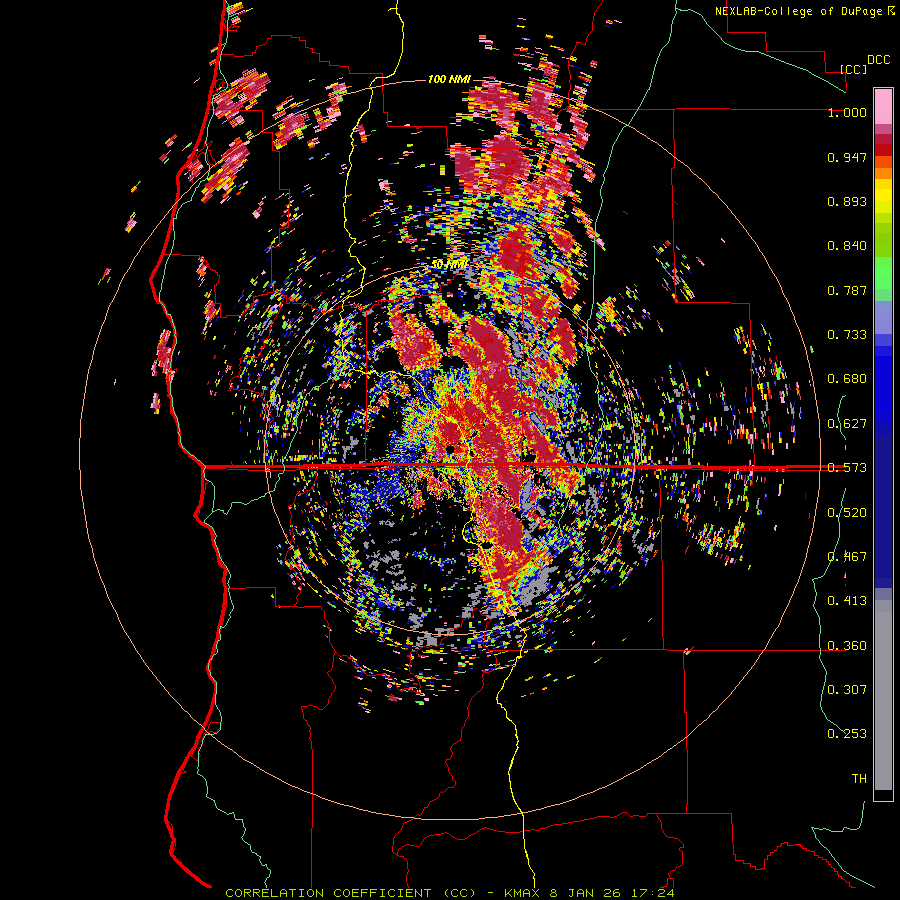Click the [CC] scale heading

click(x=853, y=69)
